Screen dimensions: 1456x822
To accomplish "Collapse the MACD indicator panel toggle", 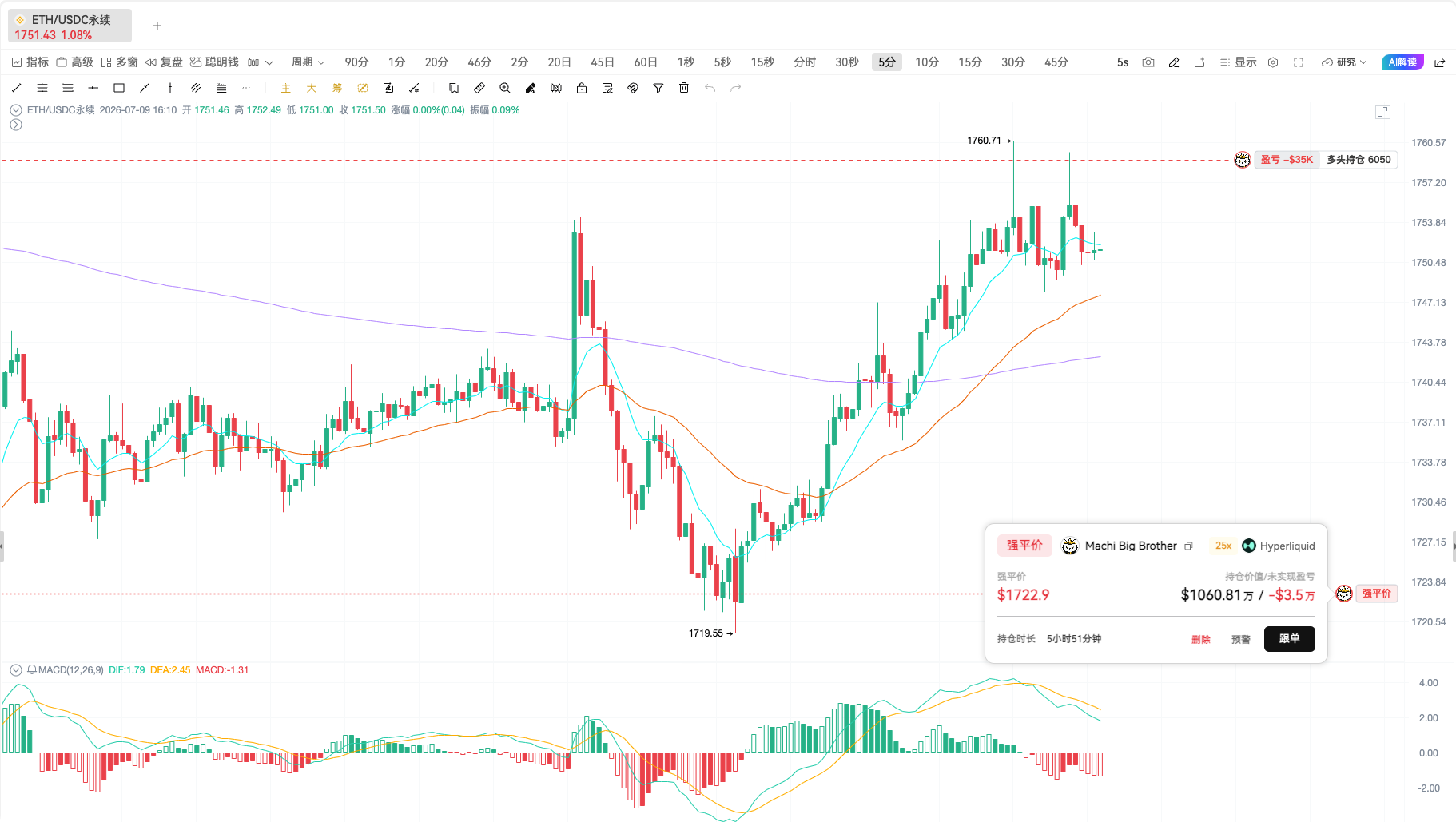I will tap(16, 670).
